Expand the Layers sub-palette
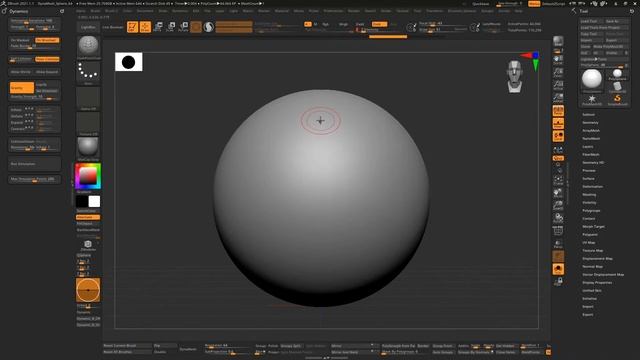 point(588,147)
